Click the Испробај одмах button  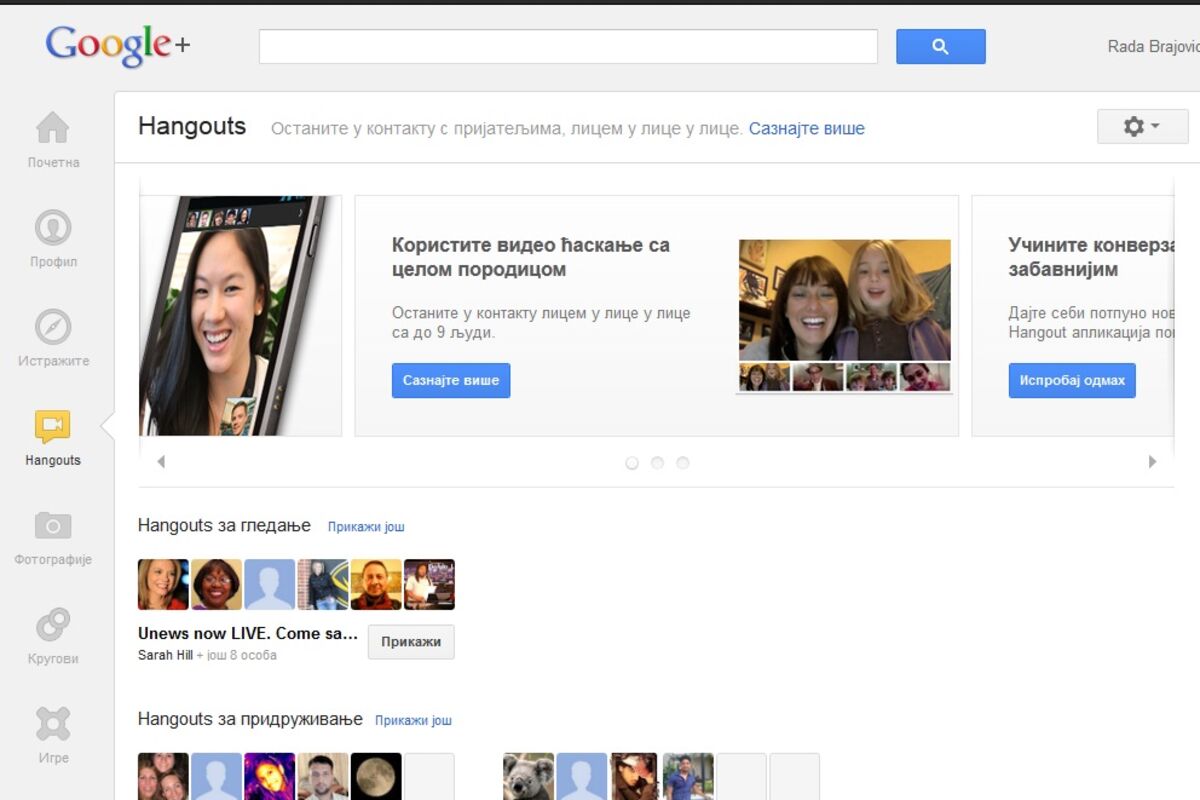[1072, 381]
